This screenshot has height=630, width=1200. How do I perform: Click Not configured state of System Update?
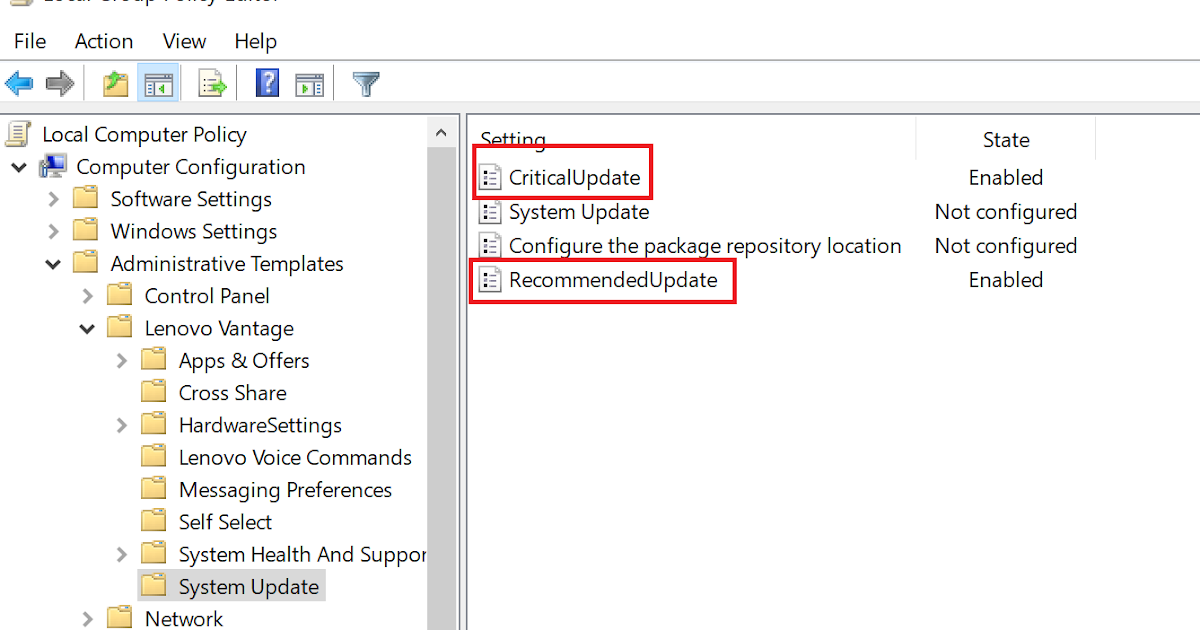[1006, 212]
